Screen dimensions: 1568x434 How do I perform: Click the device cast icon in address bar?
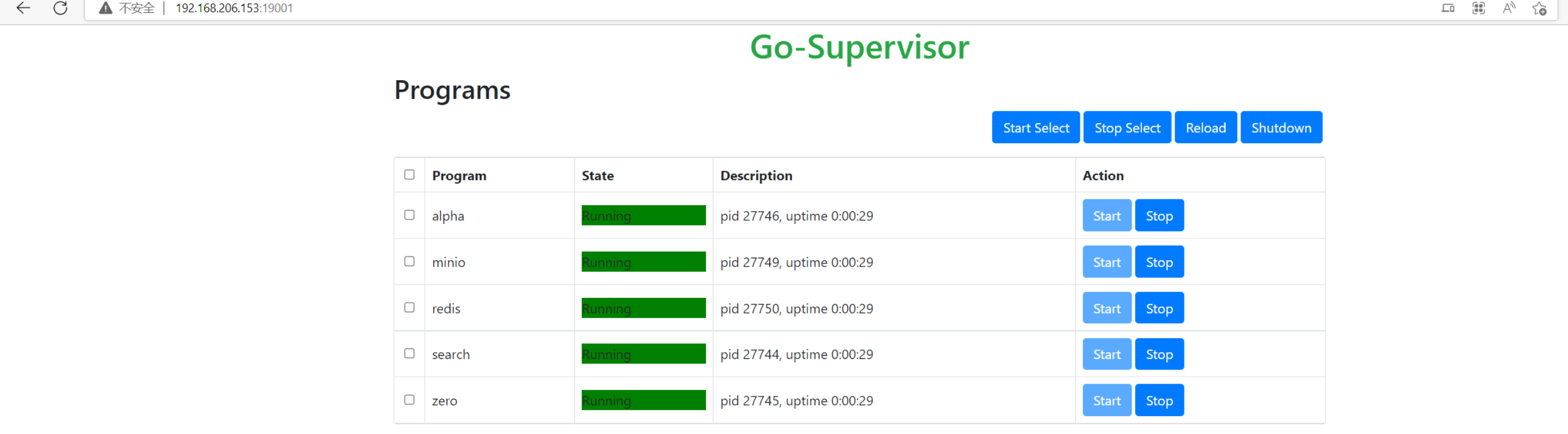click(1448, 8)
